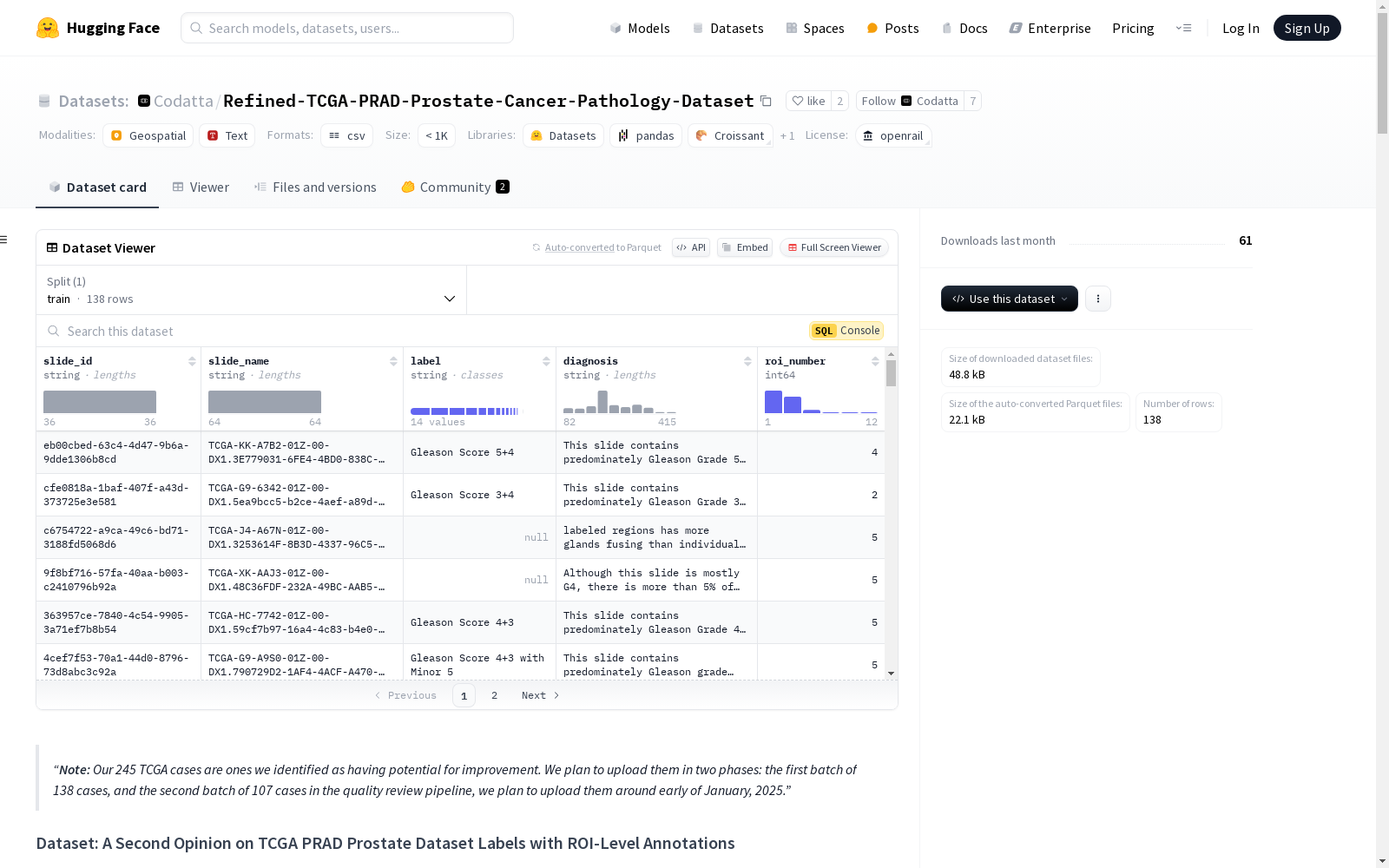Focus the top search models field

pos(347,28)
